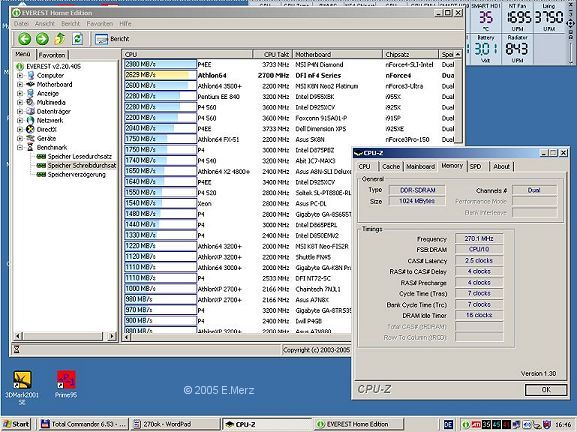Select the Athlon64 FX-51 result row

pos(290,139)
